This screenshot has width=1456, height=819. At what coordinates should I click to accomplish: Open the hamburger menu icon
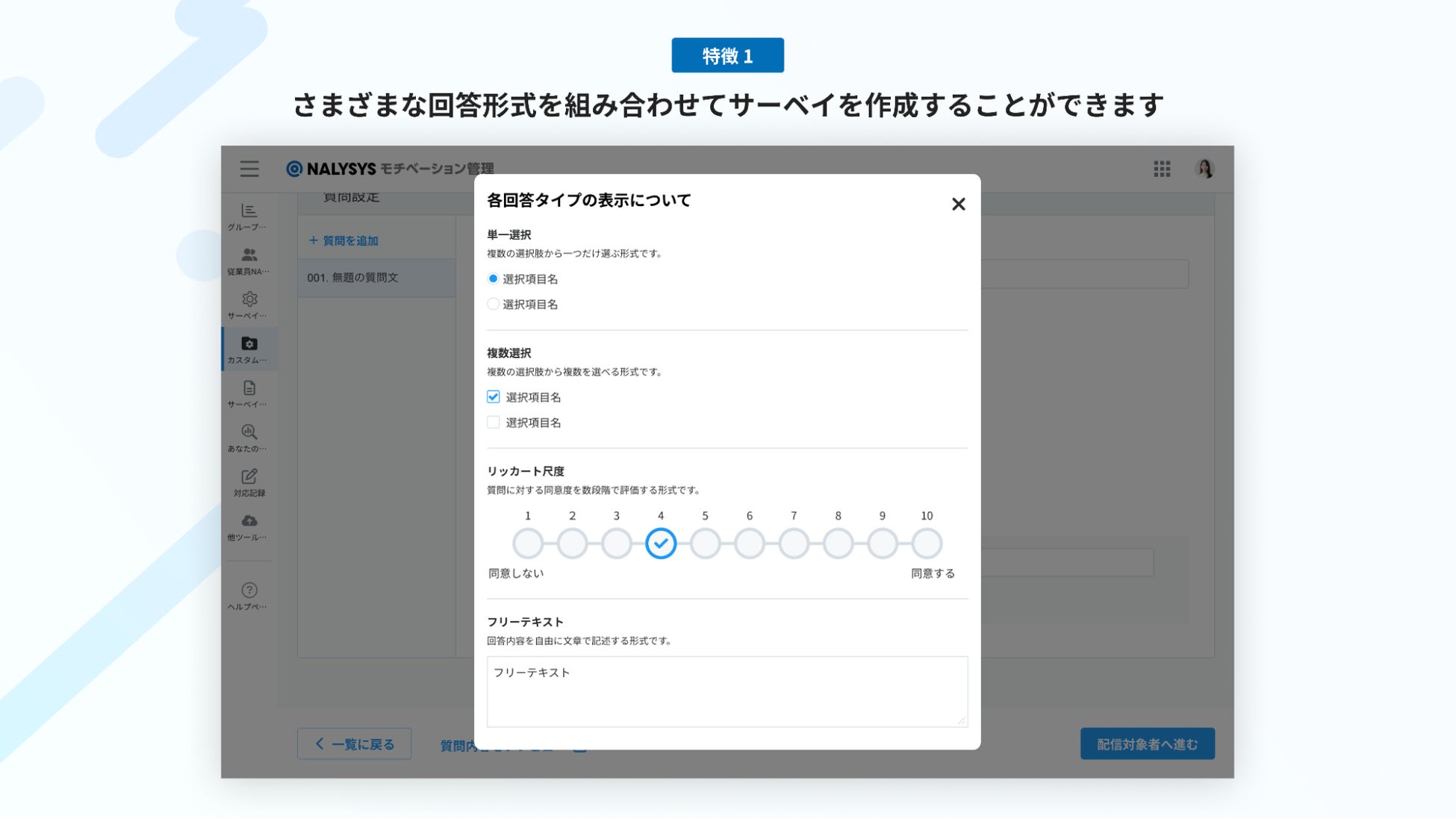[x=249, y=169]
